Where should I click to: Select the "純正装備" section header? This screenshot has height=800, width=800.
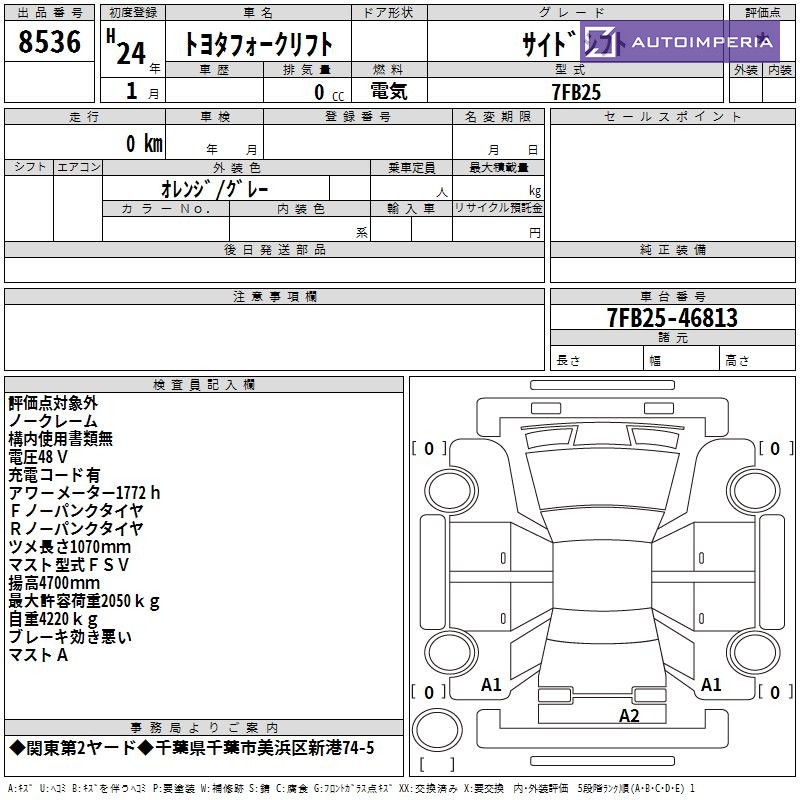point(672,249)
